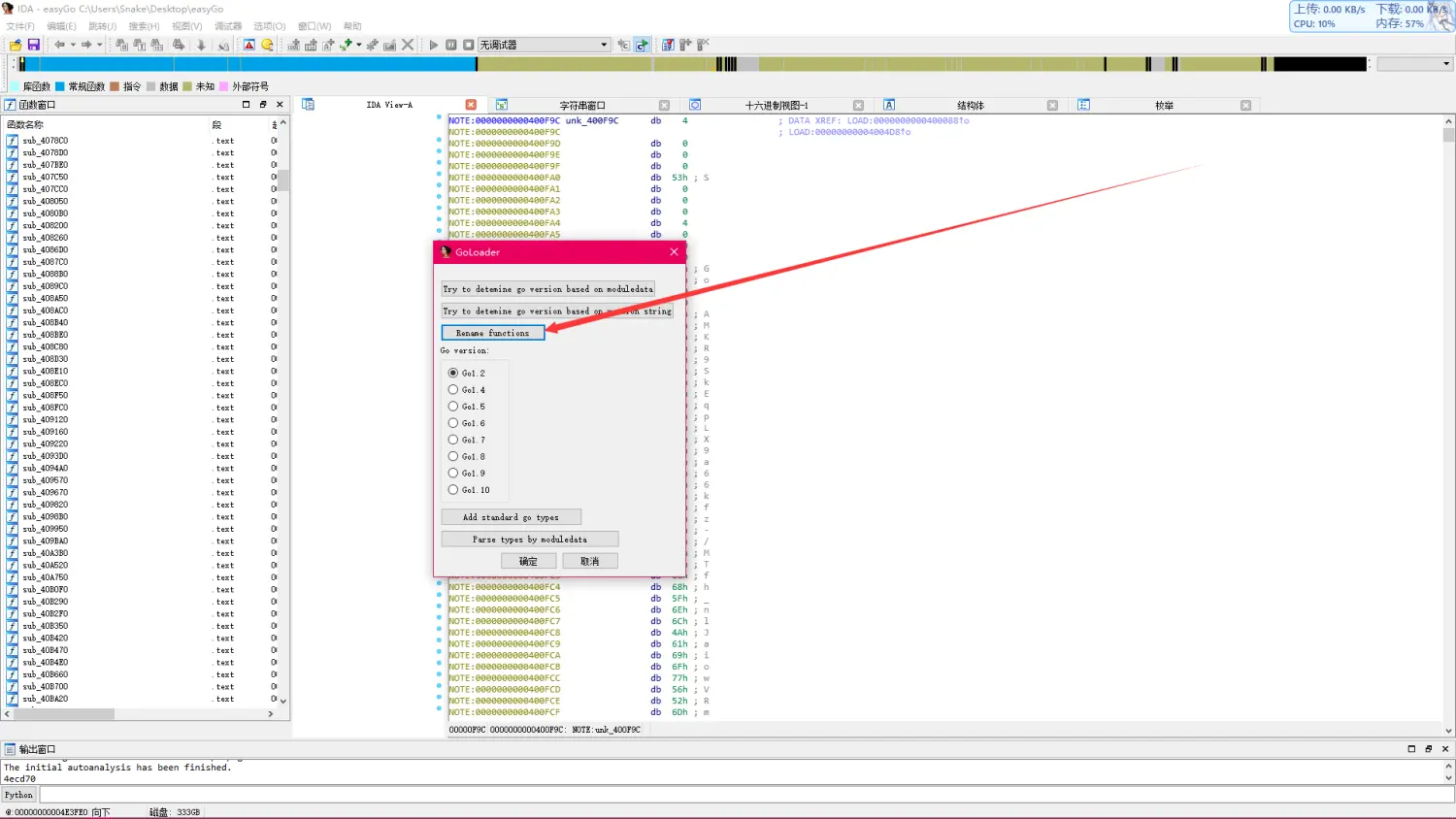Expand the green plus icon dropdown arrow
The height and width of the screenshot is (819, 1456).
[358, 45]
